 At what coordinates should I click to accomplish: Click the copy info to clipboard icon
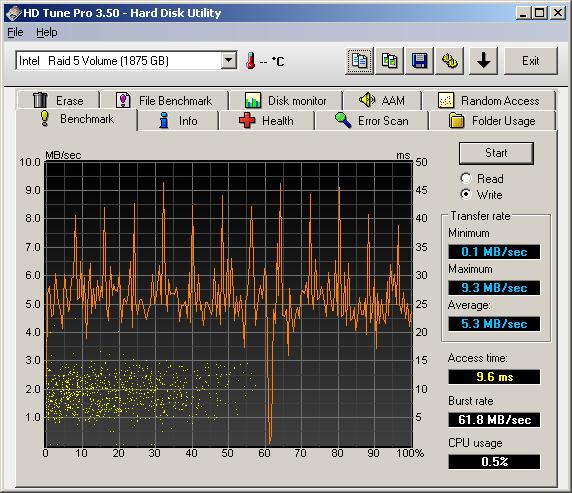click(x=359, y=61)
